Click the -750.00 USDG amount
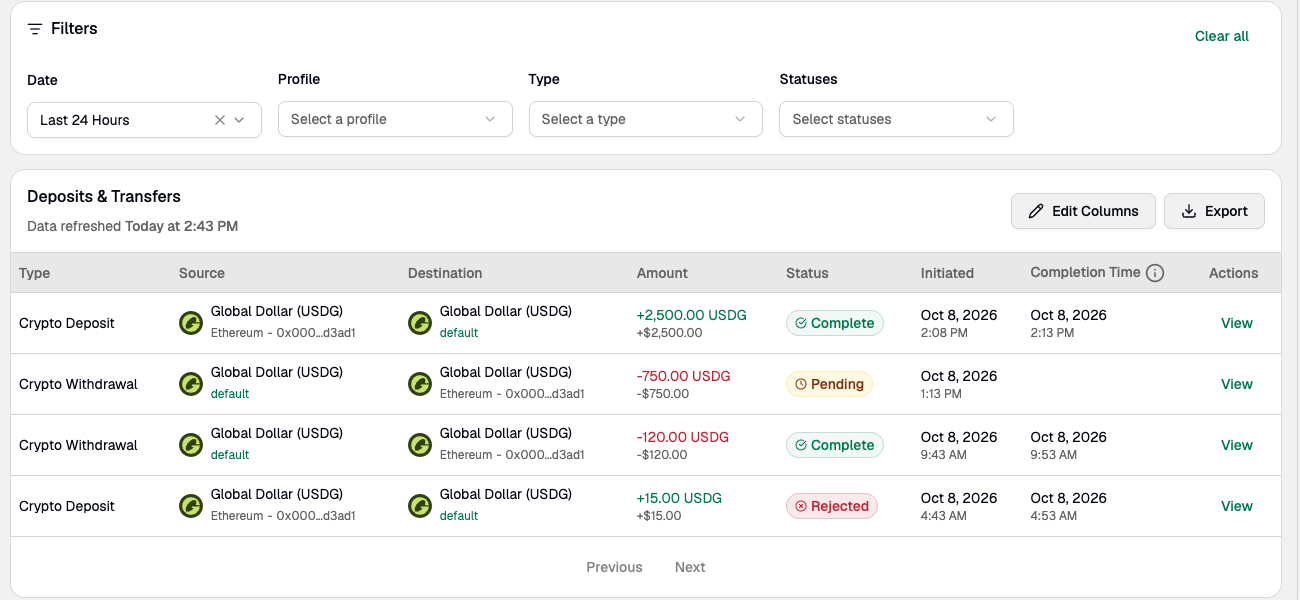Viewport: 1300px width, 600px height. (x=684, y=376)
